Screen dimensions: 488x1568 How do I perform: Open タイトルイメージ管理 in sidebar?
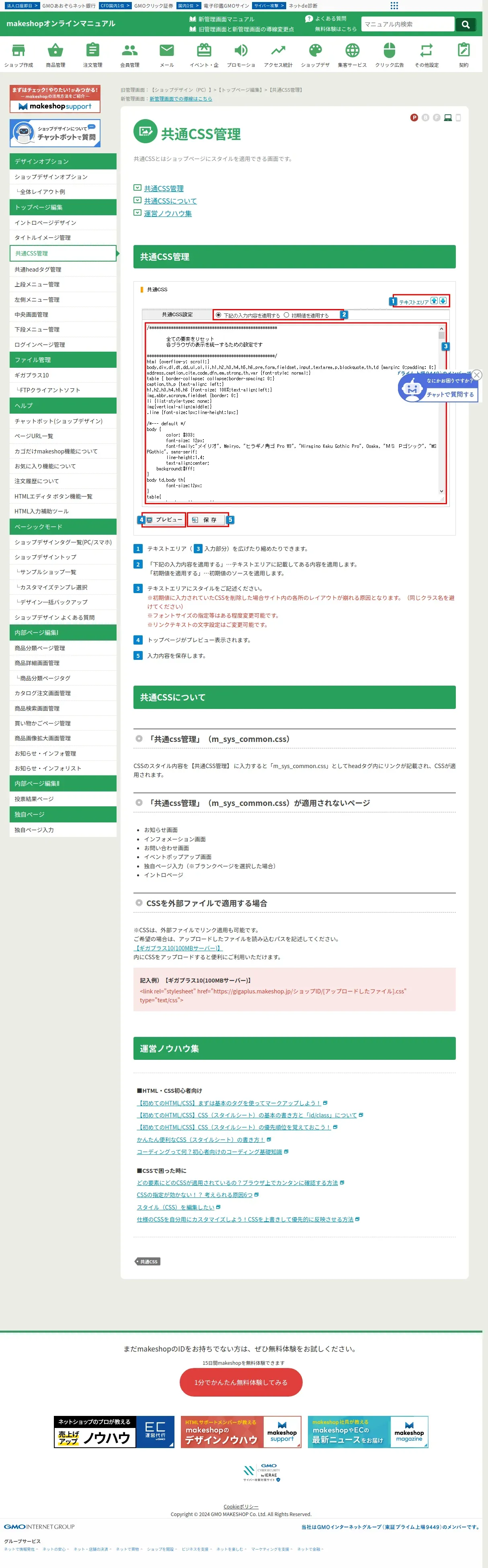tap(63, 238)
